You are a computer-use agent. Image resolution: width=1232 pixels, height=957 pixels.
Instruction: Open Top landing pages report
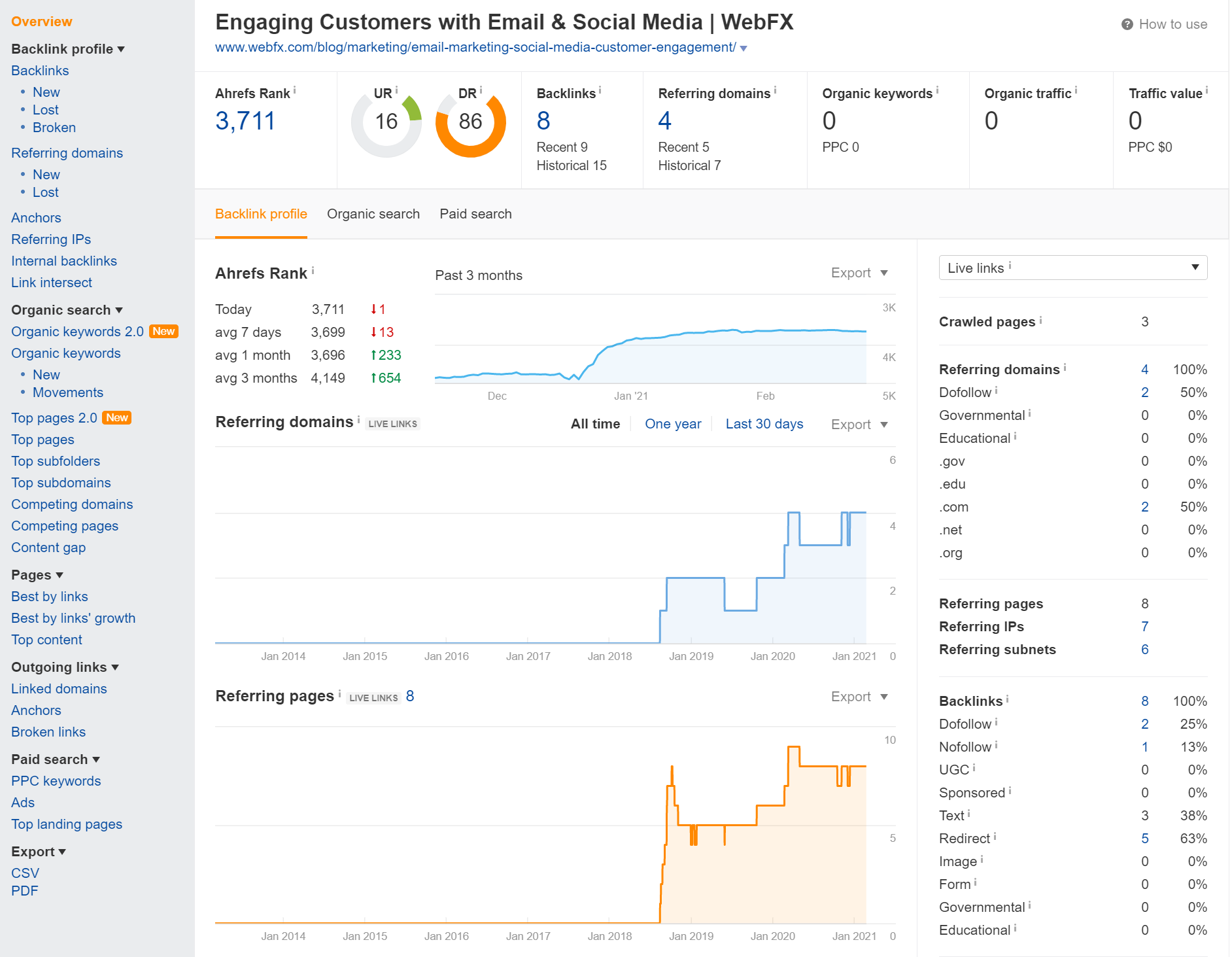67,824
